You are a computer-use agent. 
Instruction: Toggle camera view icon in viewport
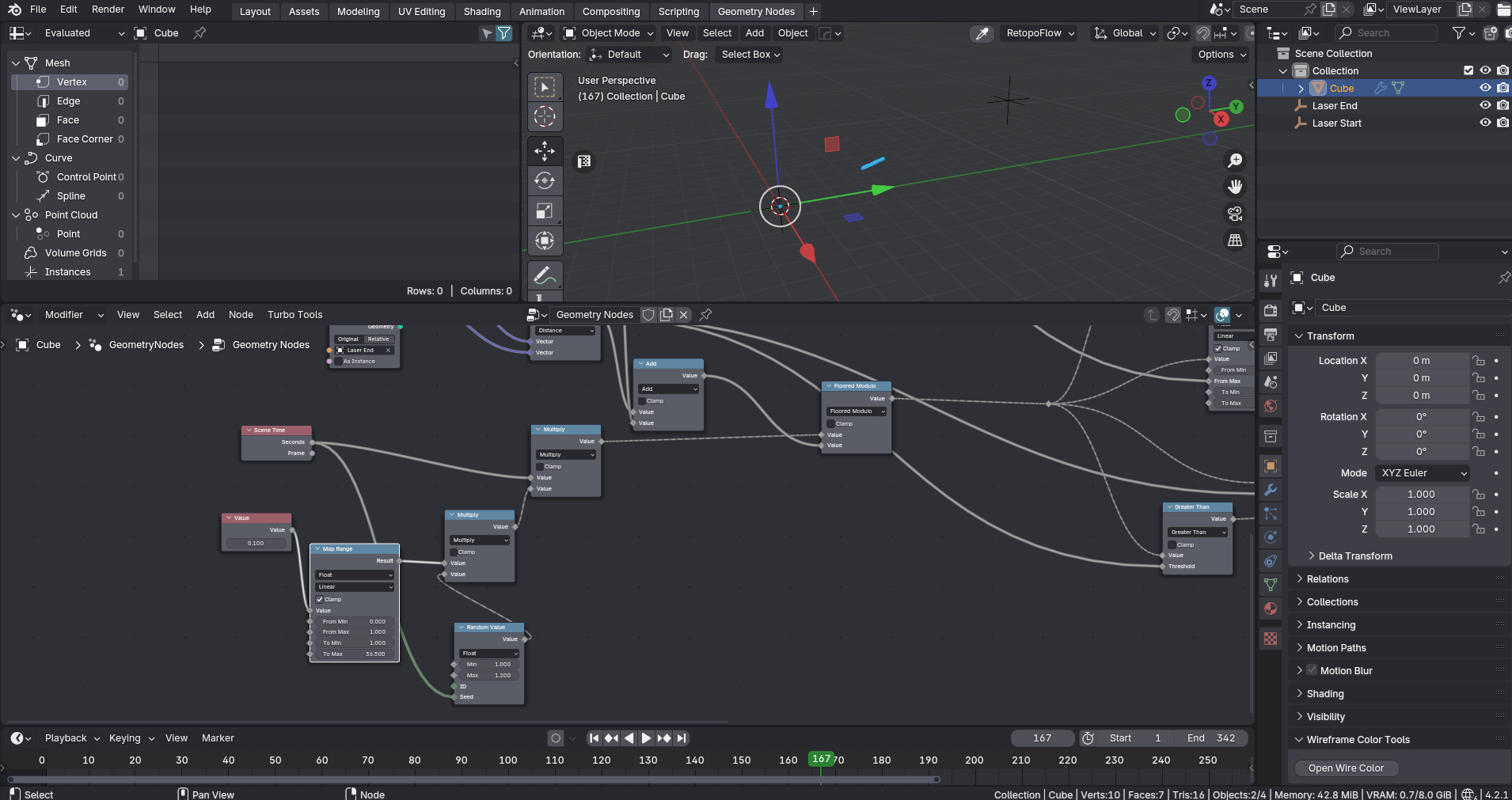(x=1235, y=214)
